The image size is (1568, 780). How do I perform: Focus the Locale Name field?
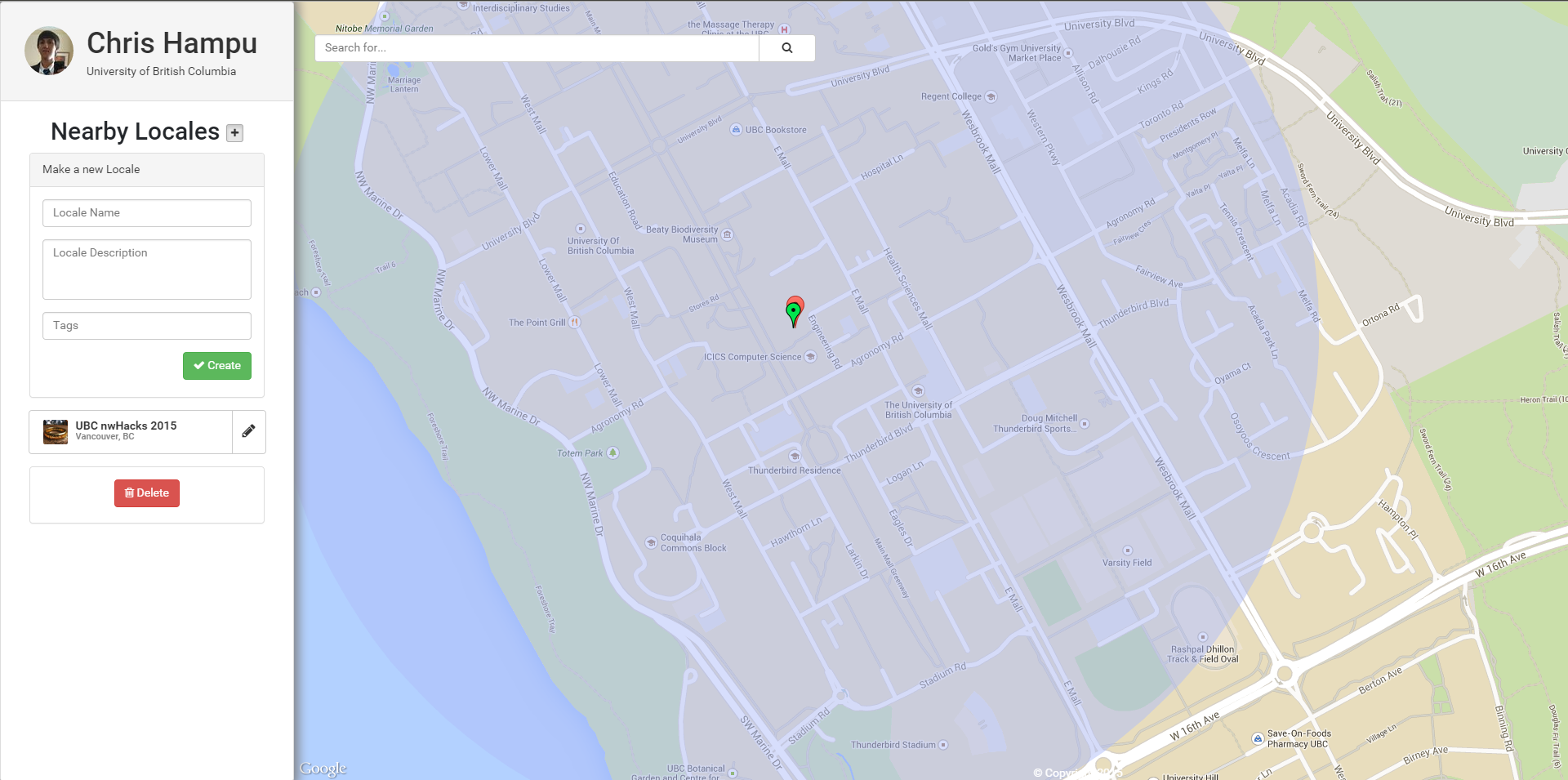click(147, 213)
